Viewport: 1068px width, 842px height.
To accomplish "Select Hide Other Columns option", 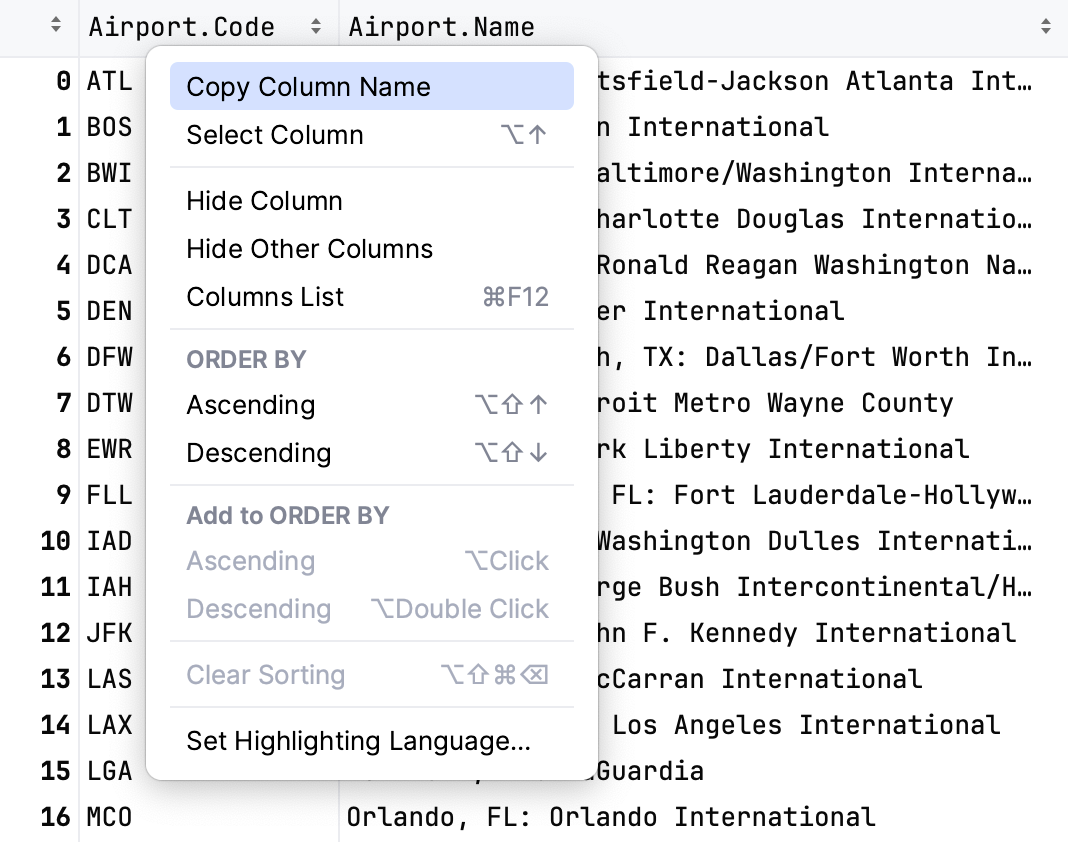I will [309, 249].
